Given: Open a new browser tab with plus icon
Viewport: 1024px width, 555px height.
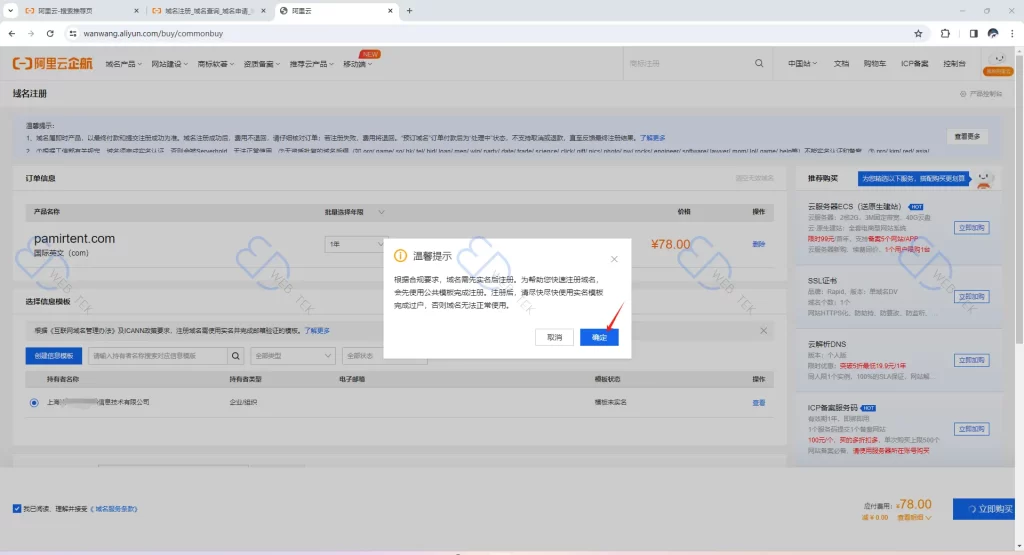Looking at the screenshot, I should [409, 10].
